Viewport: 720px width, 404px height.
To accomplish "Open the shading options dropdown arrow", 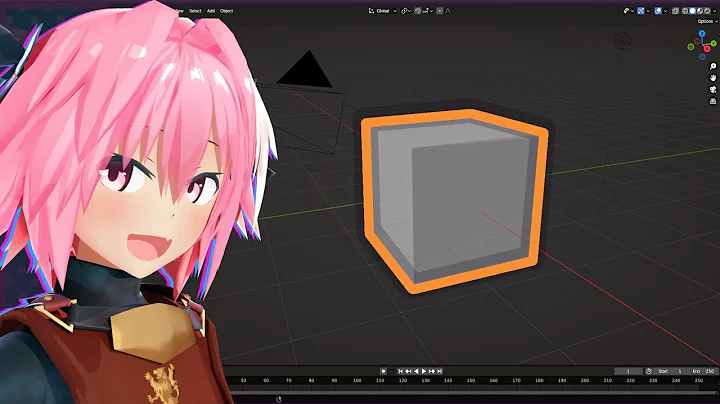I will point(714,11).
